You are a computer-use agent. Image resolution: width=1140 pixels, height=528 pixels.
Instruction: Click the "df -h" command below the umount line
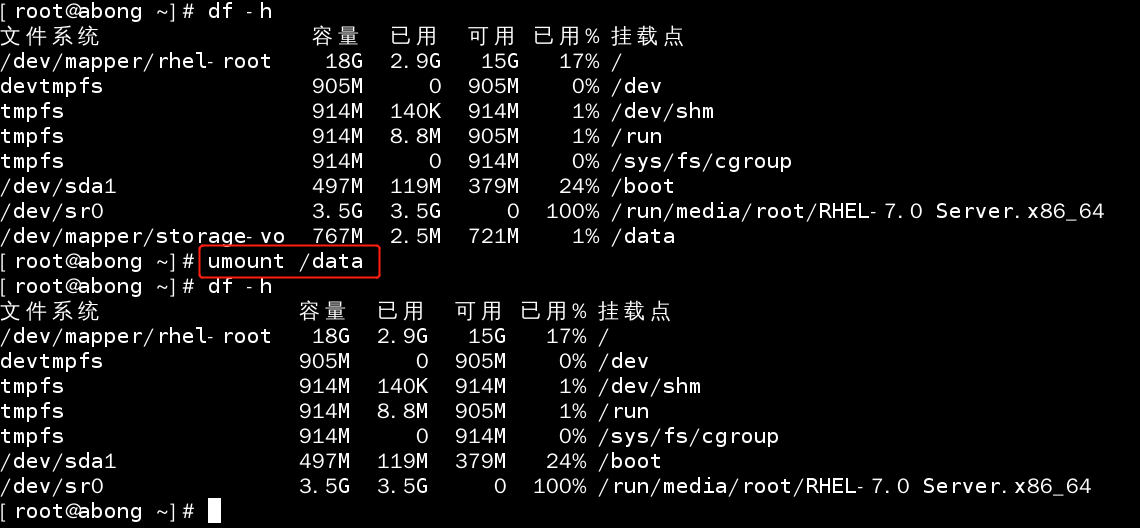[240, 286]
